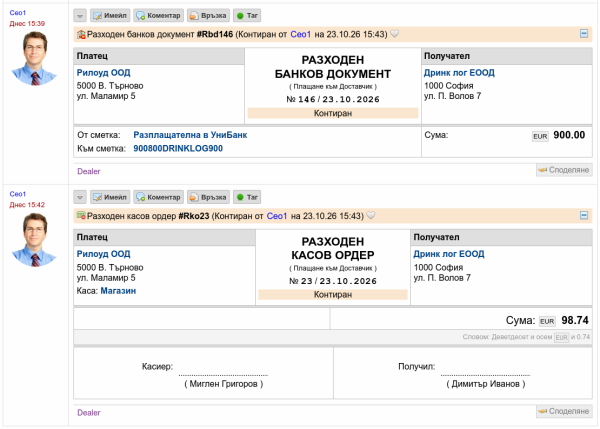Screen dimensions: 600x429
Task: Click Таг button above cash order Rko23
Action: pyautogui.click(x=247, y=197)
